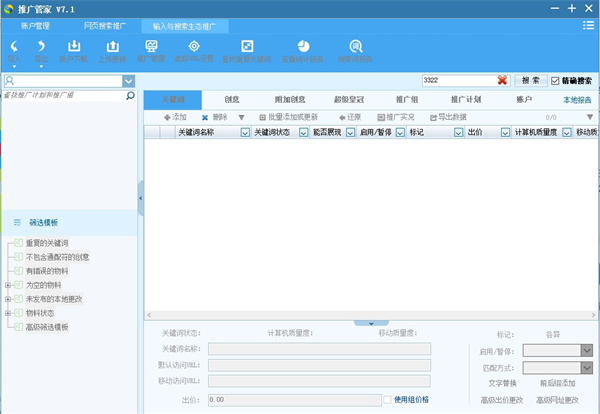Click the magnifier in the plan search box
600x414 pixels.
click(x=130, y=97)
